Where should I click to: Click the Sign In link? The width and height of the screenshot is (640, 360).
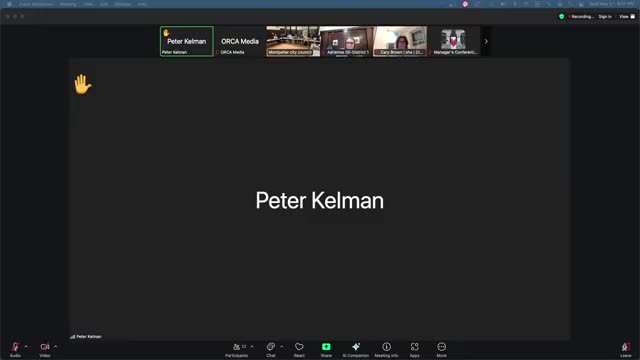coord(605,17)
